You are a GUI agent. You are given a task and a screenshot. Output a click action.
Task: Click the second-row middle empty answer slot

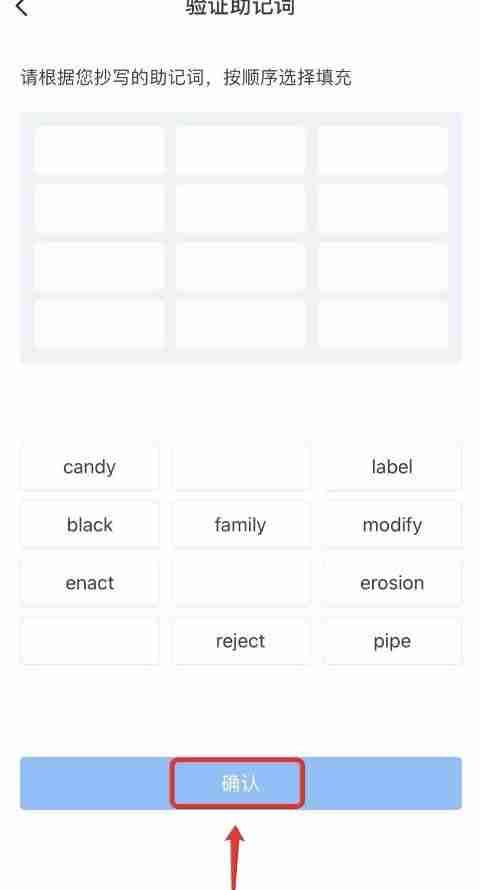coord(241,208)
